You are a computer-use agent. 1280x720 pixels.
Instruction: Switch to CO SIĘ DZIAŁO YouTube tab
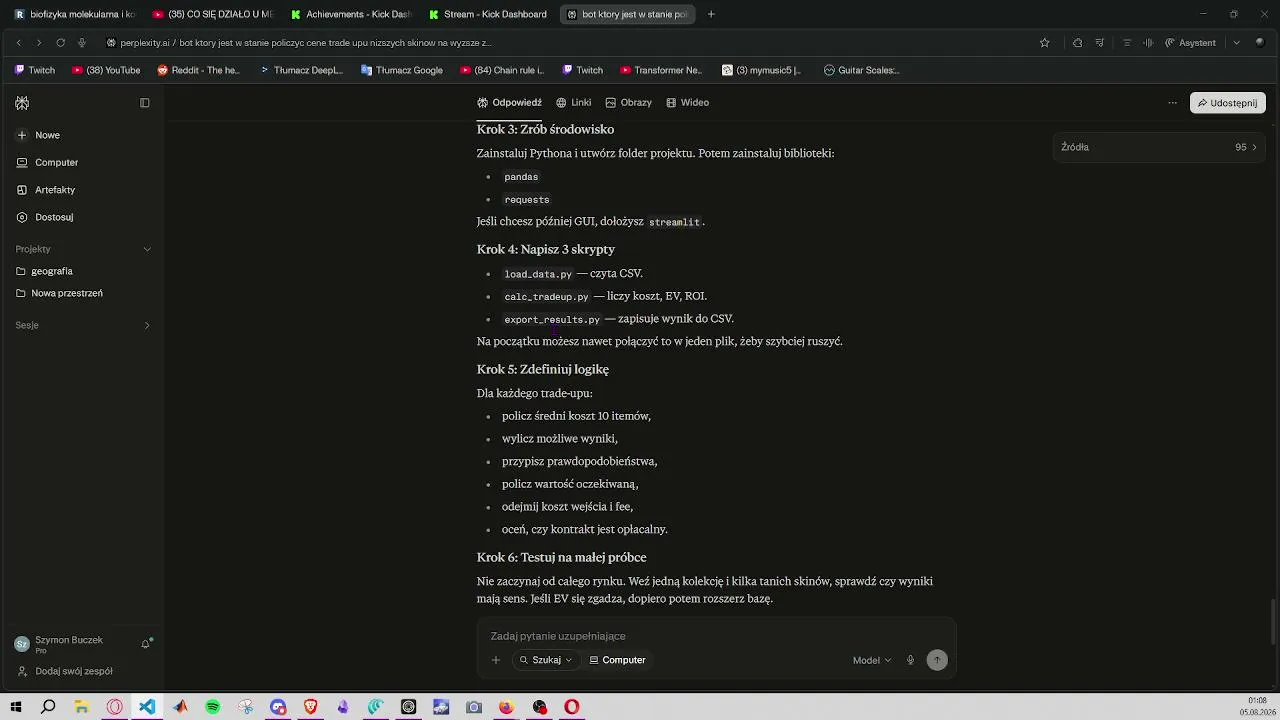[x=213, y=14]
